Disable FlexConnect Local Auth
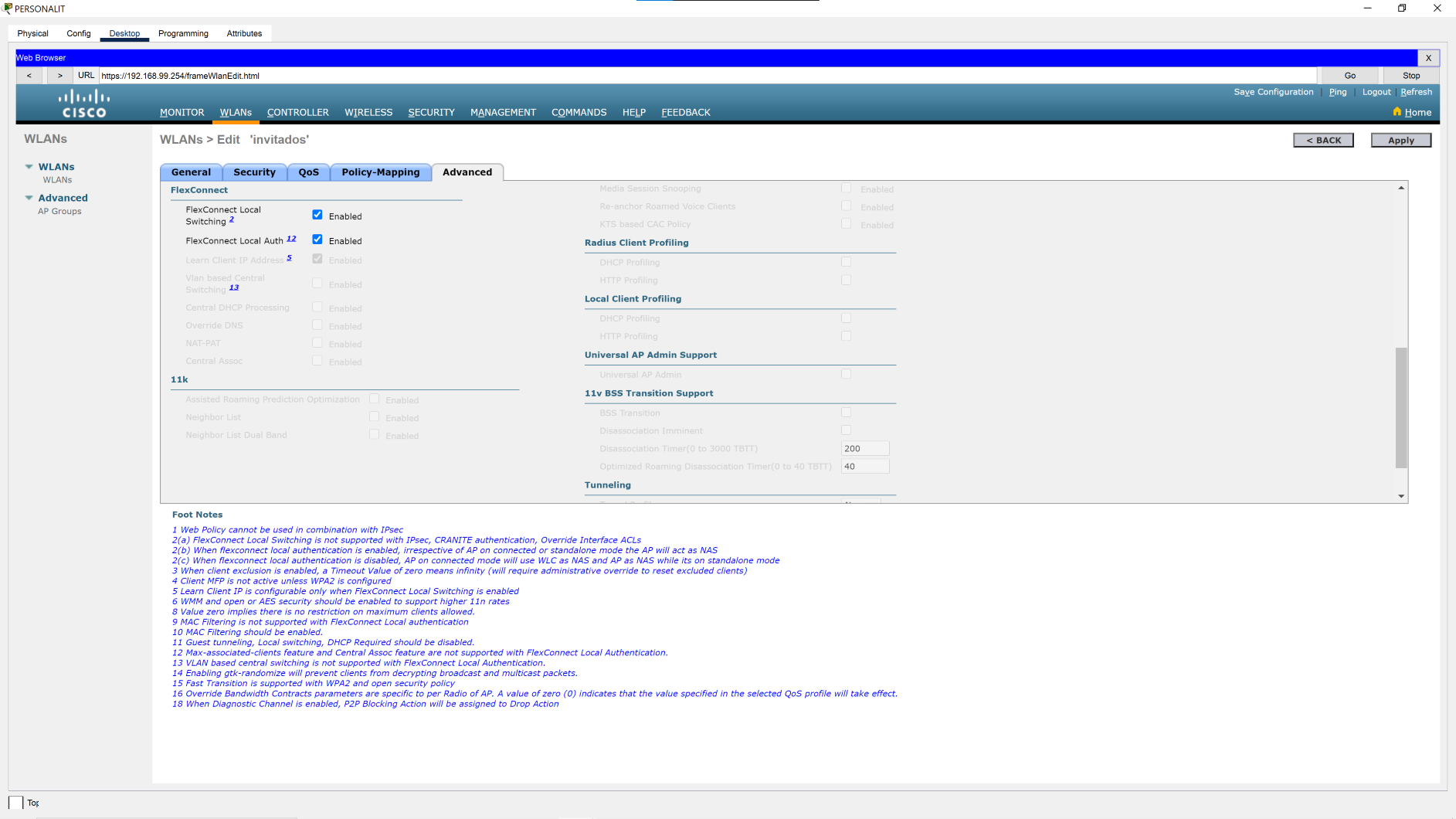The image size is (1456, 819). click(317, 239)
